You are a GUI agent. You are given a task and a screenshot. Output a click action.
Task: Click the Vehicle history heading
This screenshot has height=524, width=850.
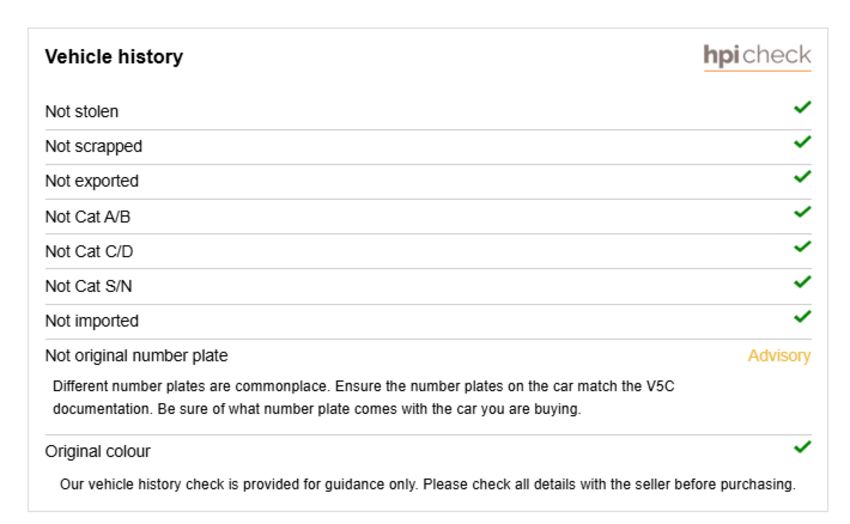coord(114,56)
